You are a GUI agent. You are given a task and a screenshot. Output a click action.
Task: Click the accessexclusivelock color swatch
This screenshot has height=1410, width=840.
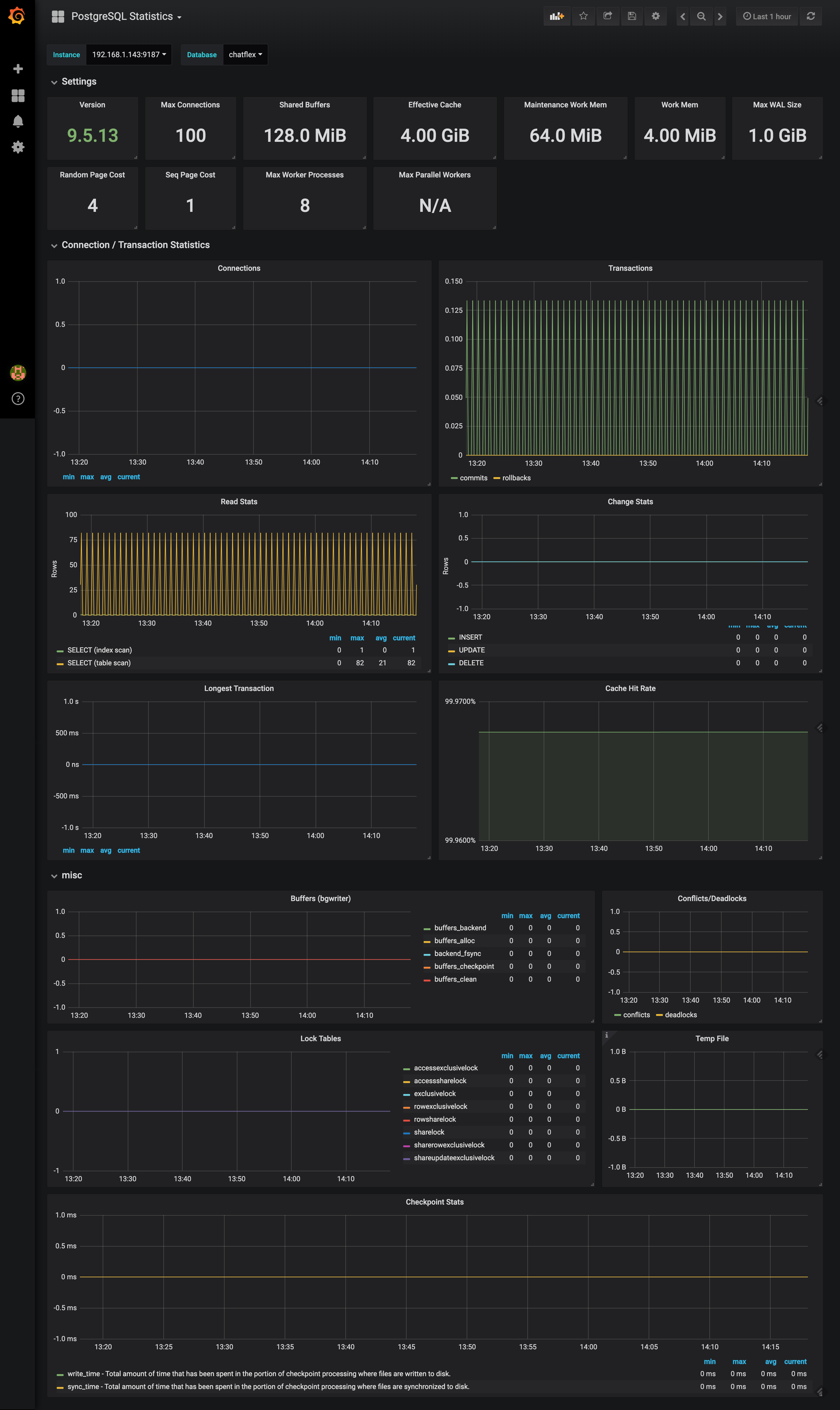(x=406, y=1069)
